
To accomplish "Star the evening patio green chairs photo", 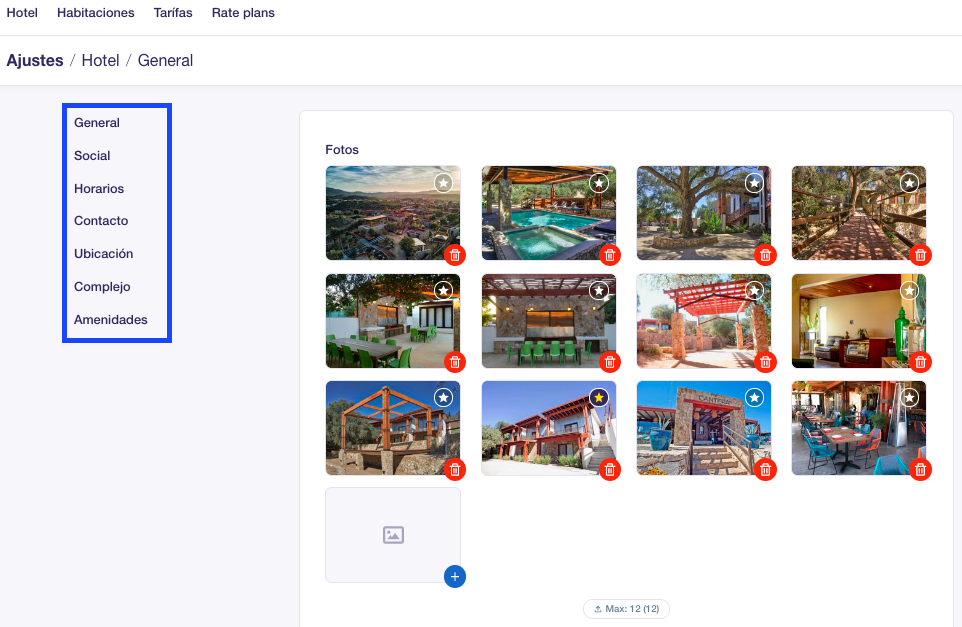I will pyautogui.click(x=444, y=290).
